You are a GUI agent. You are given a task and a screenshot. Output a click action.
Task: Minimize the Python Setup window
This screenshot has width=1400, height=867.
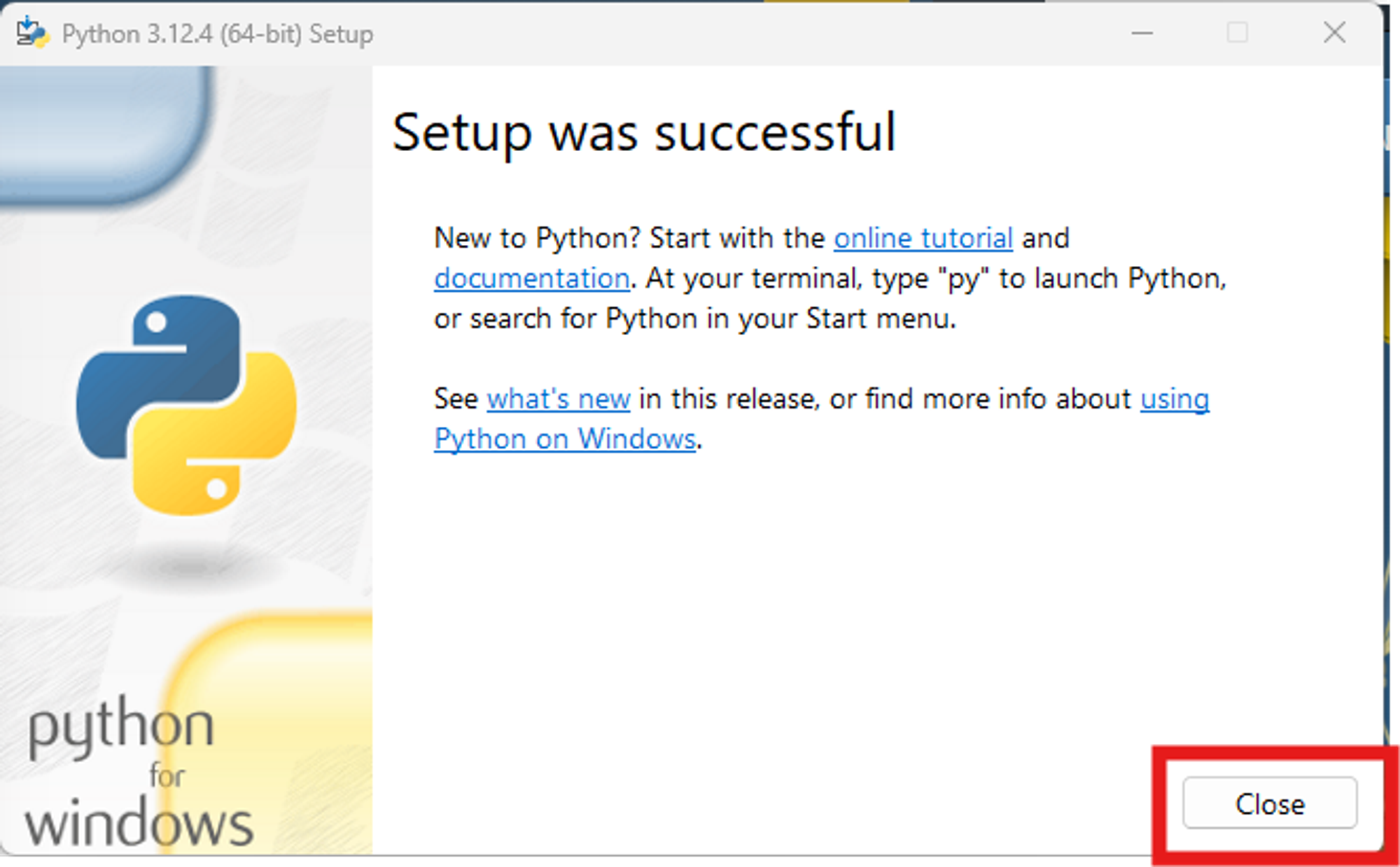[1142, 33]
